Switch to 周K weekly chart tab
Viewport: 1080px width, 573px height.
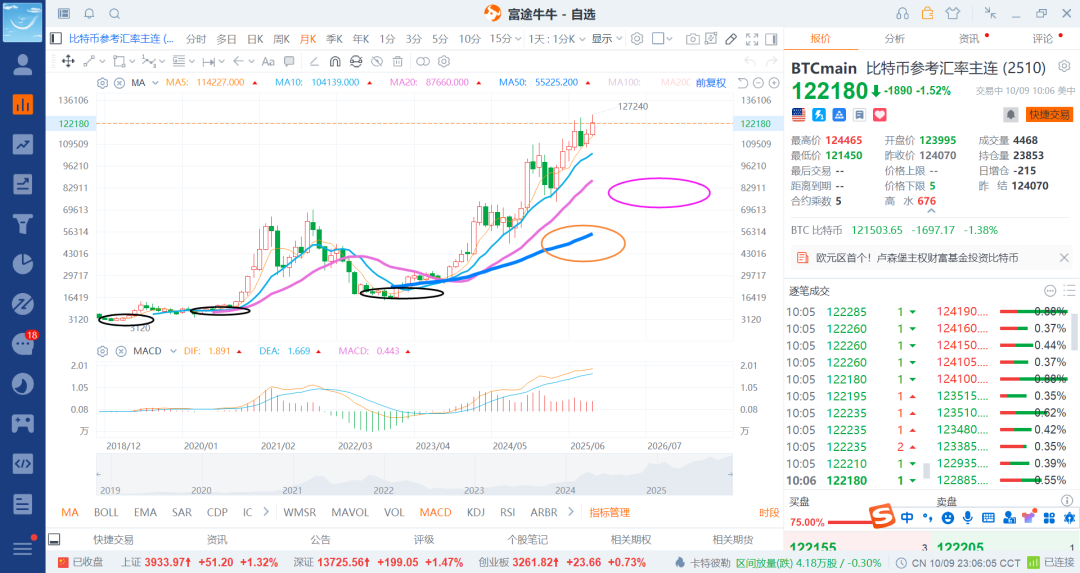click(x=282, y=39)
